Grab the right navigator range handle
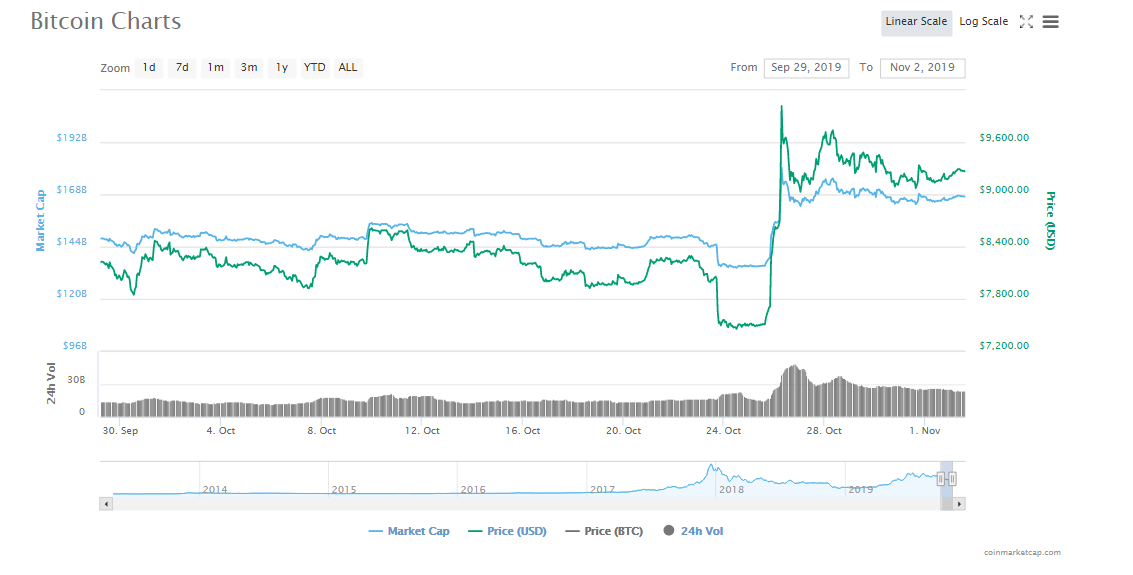This screenshot has width=1133, height=575. coord(952,478)
